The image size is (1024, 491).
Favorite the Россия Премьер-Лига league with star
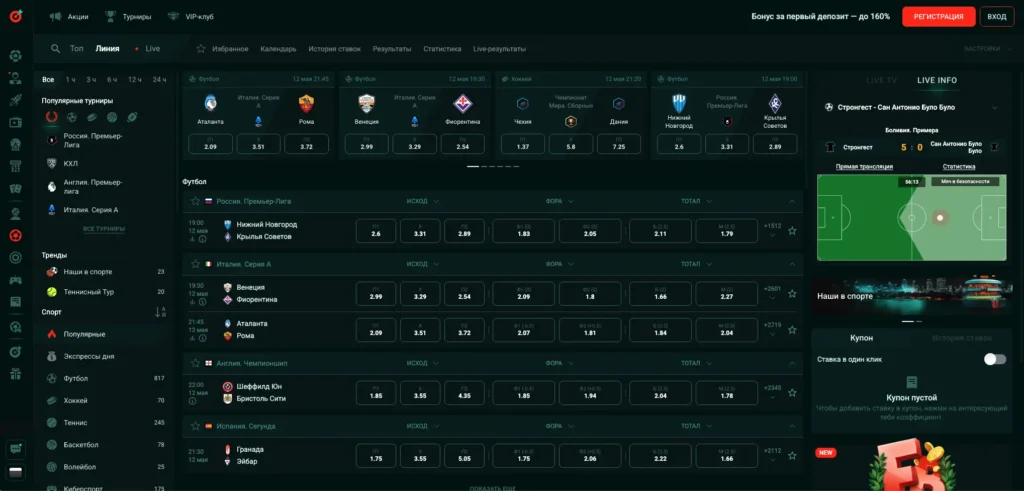point(196,201)
